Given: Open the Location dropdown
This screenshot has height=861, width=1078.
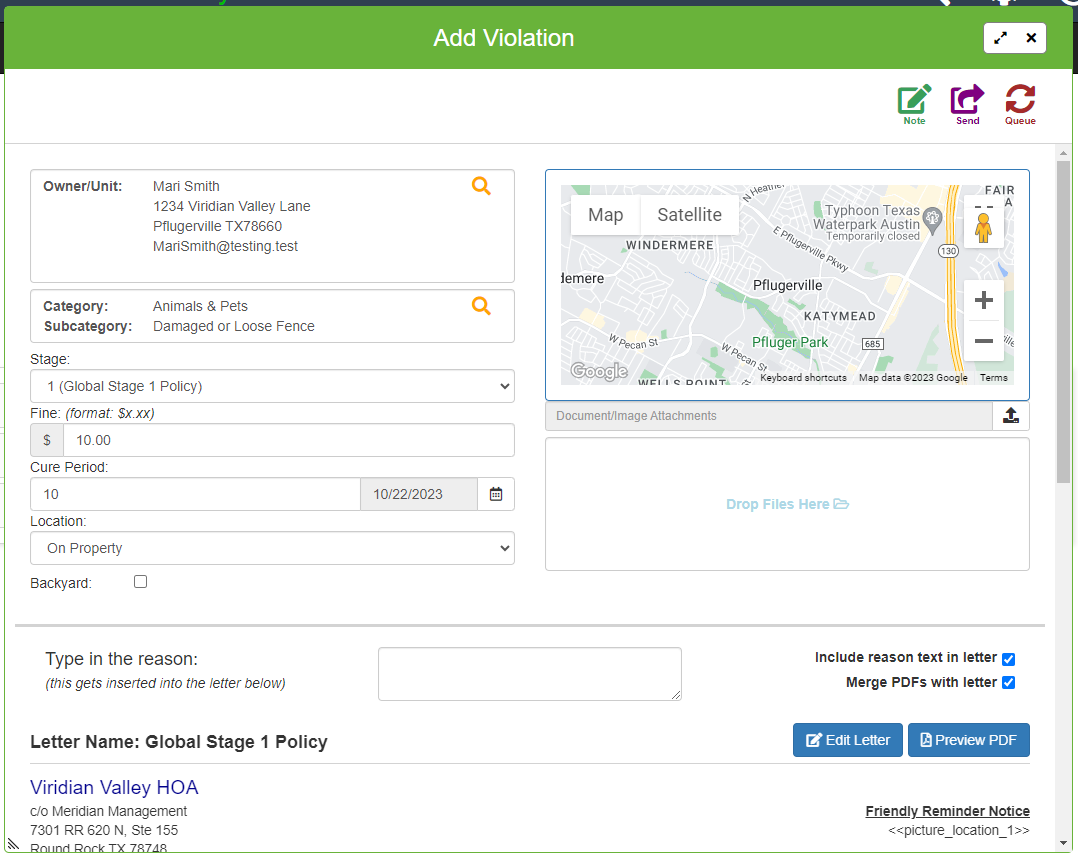Looking at the screenshot, I should [x=272, y=548].
